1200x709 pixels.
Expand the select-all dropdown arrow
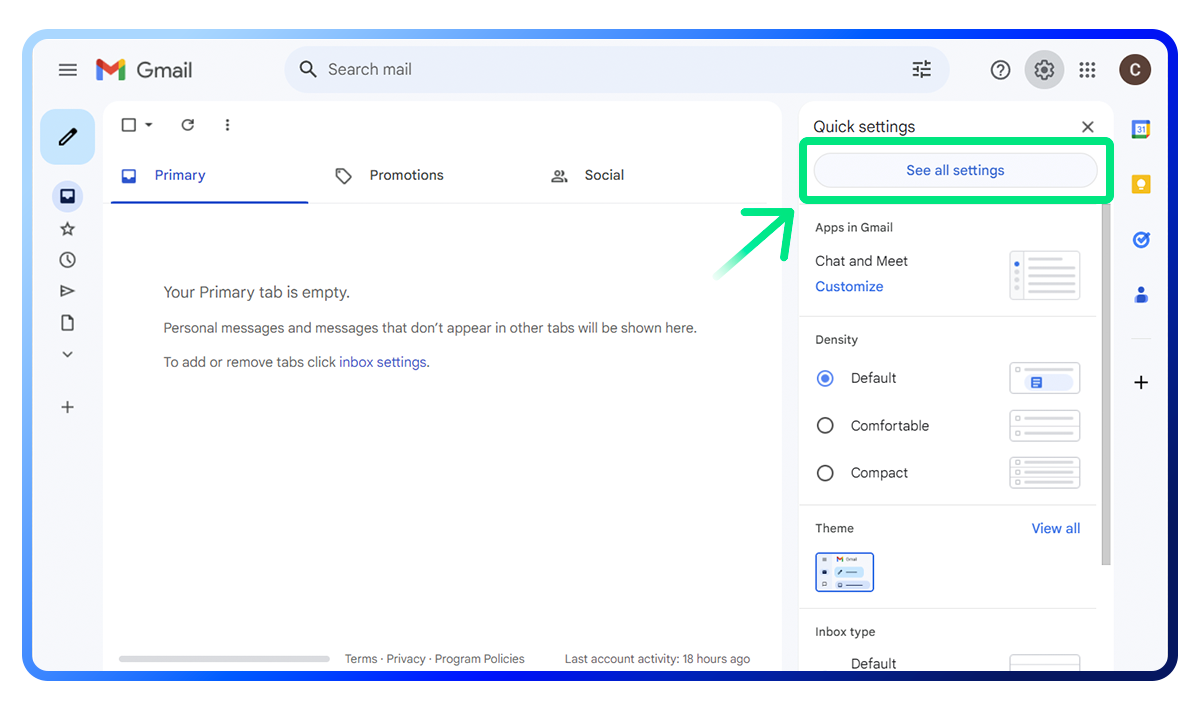148,124
